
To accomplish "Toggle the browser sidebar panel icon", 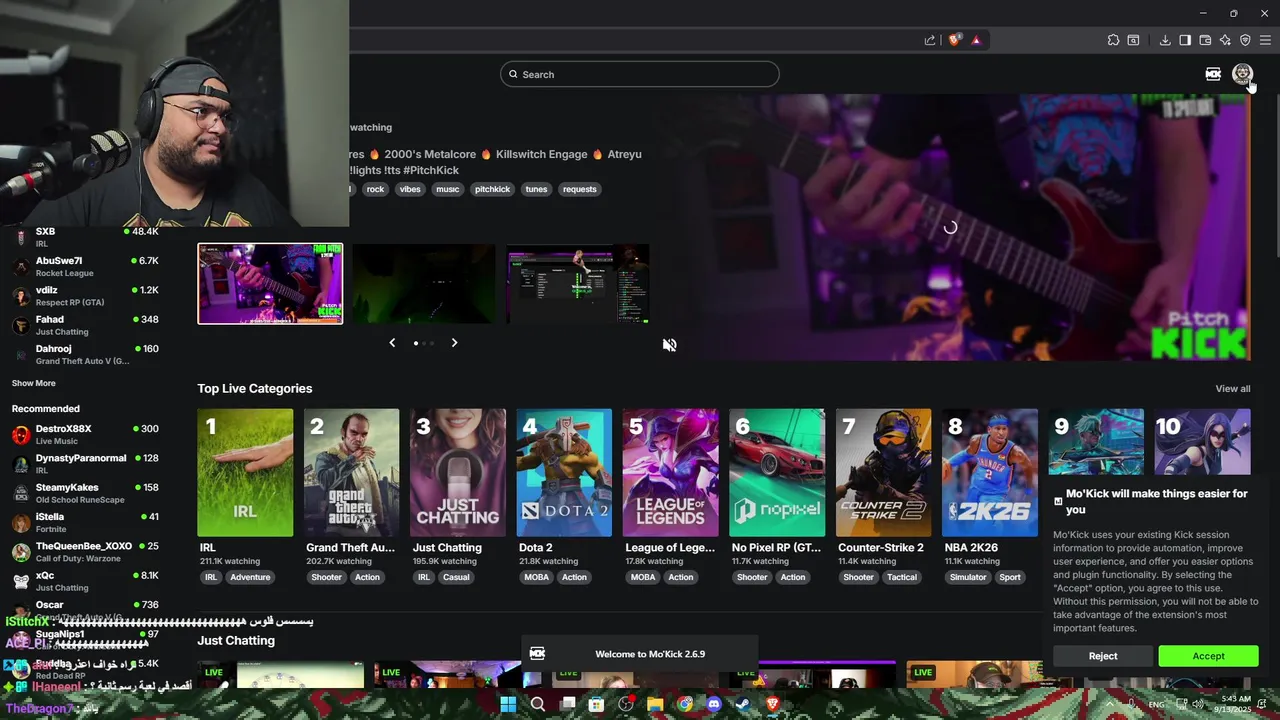I will [1185, 40].
